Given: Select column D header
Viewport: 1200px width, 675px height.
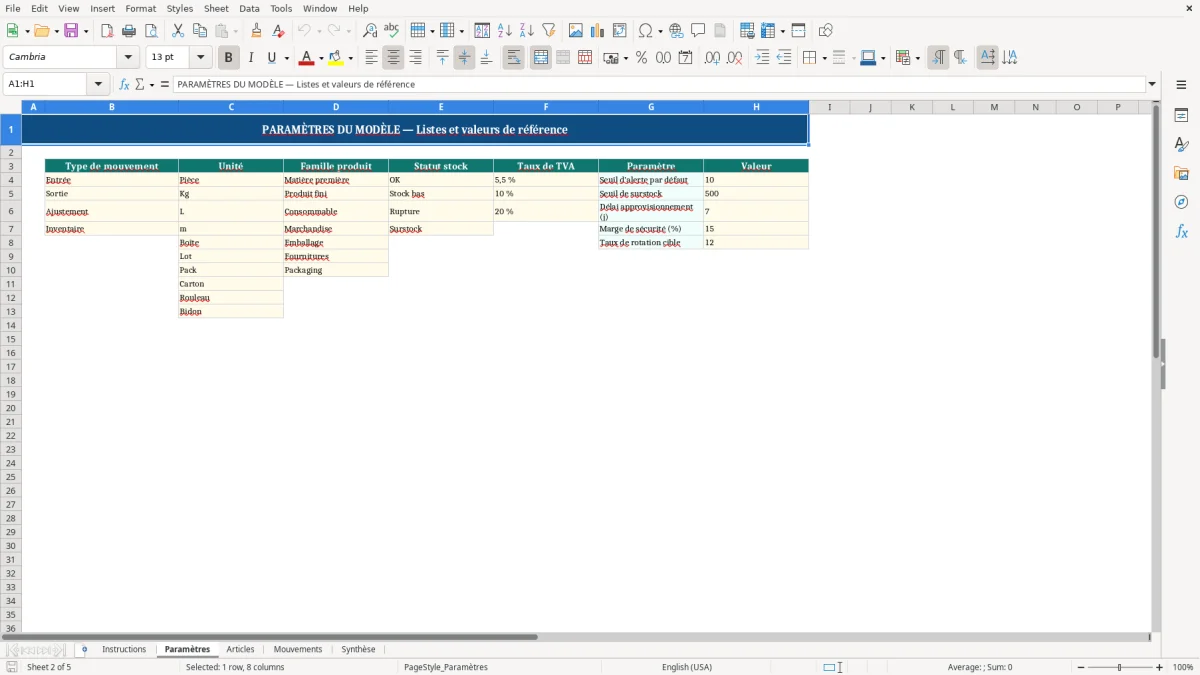Looking at the screenshot, I should coord(336,107).
